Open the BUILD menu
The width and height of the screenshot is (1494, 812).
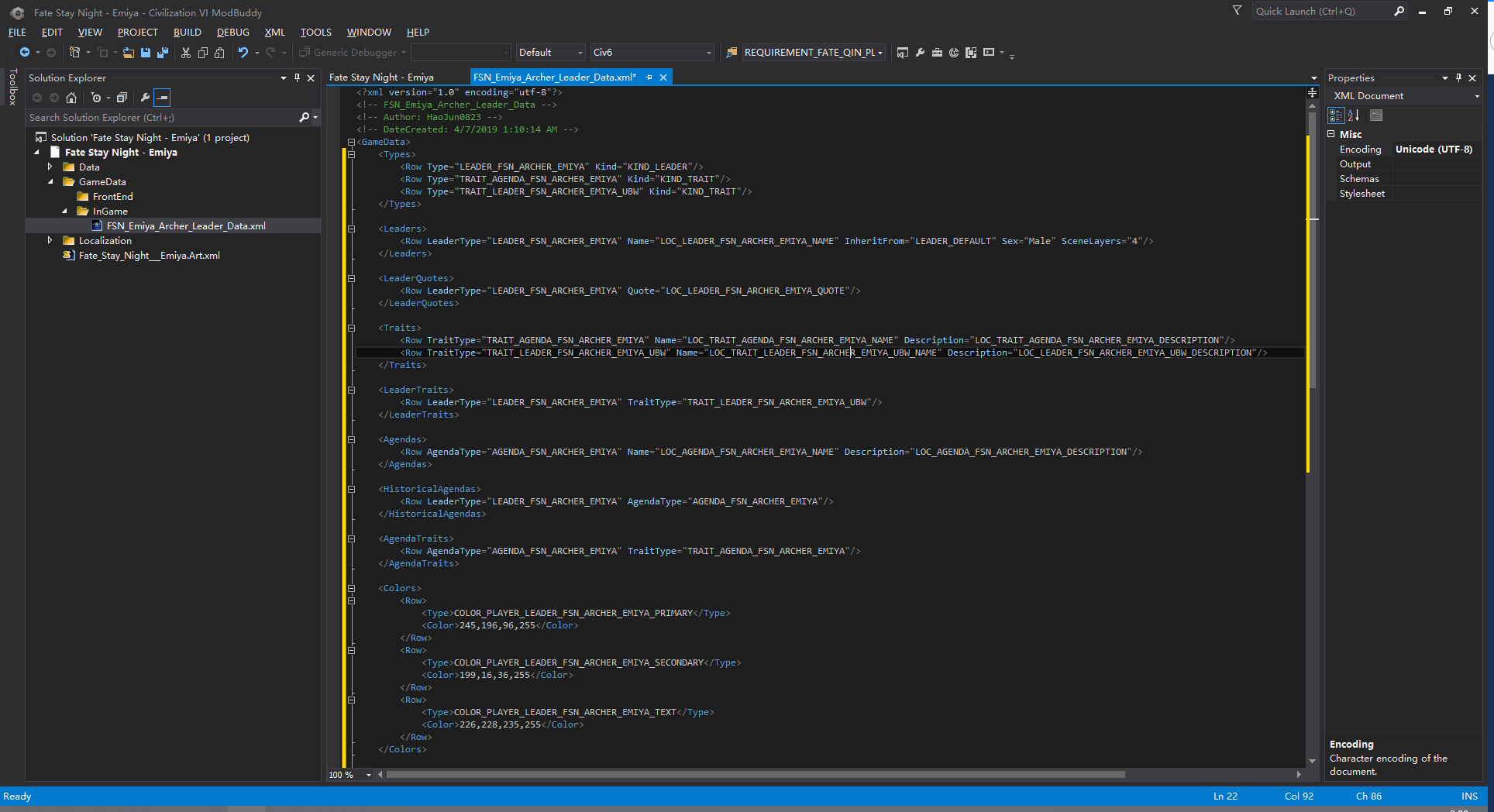coord(187,33)
